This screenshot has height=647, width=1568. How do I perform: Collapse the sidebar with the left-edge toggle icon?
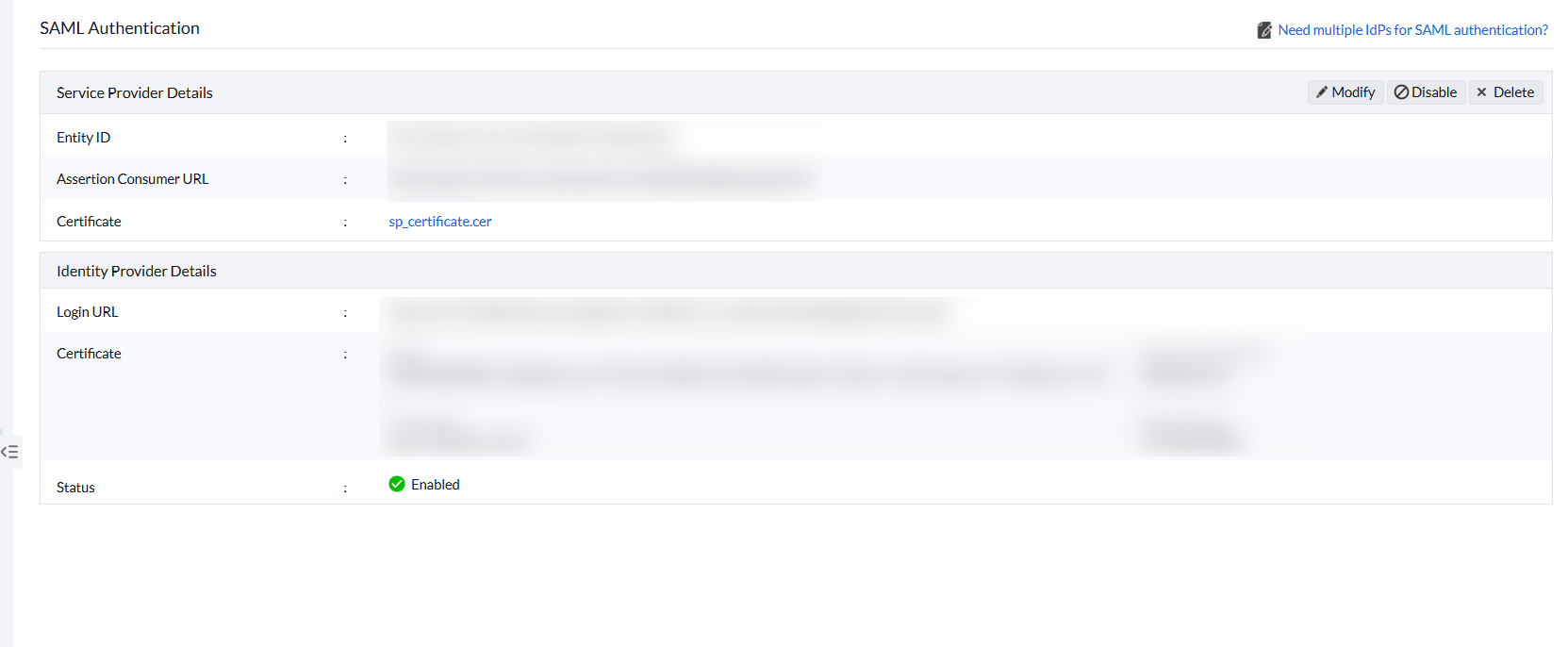click(9, 452)
